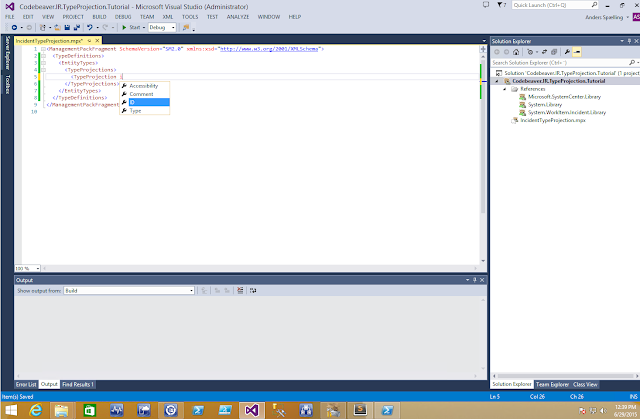Open the w3.org XMLSchema hyperlink
Screen dimensions: 640x419
269,49
